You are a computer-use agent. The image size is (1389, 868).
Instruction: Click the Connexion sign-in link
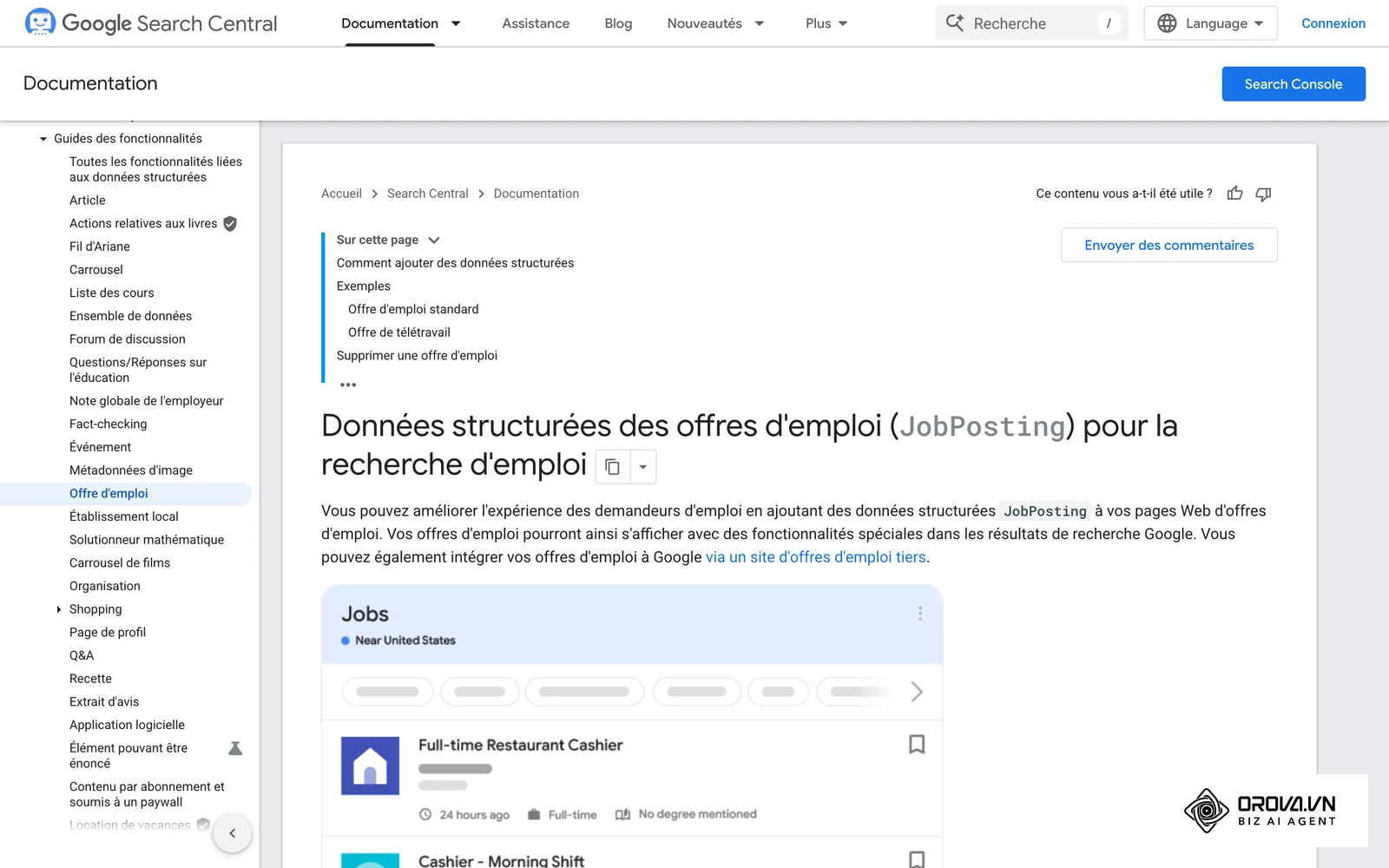click(x=1333, y=23)
